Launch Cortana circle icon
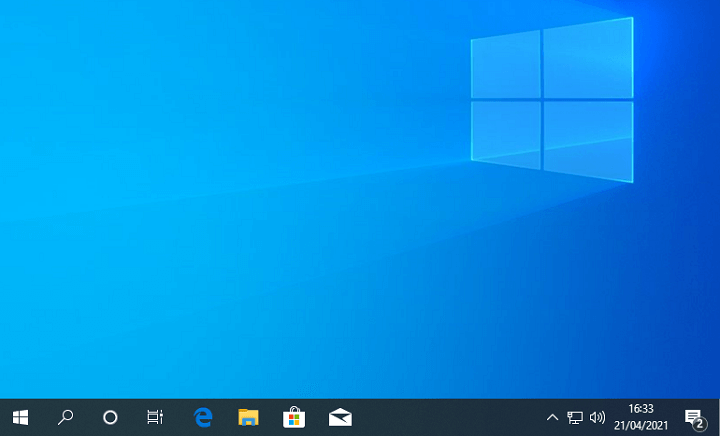Viewport: 720px width, 436px height. point(110,418)
